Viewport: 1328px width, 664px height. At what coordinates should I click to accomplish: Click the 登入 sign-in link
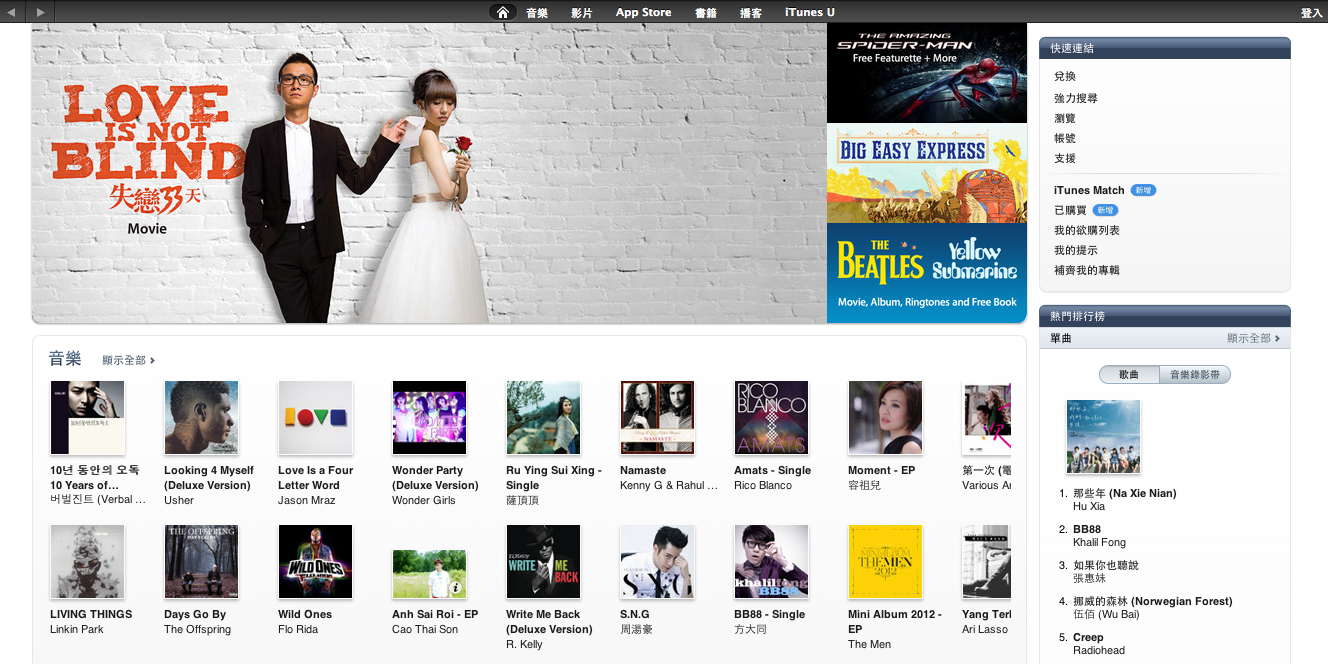pos(1311,12)
